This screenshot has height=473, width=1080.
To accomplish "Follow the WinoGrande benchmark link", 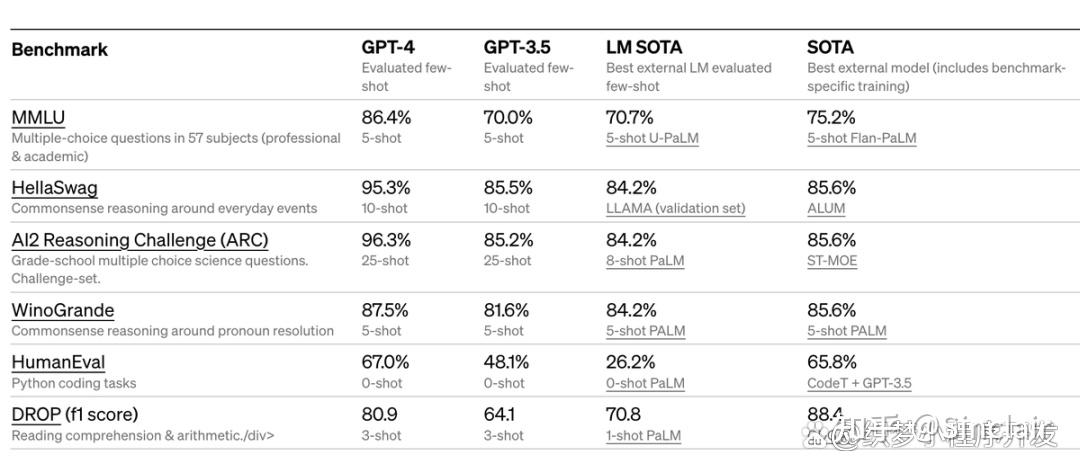I will click(x=62, y=310).
